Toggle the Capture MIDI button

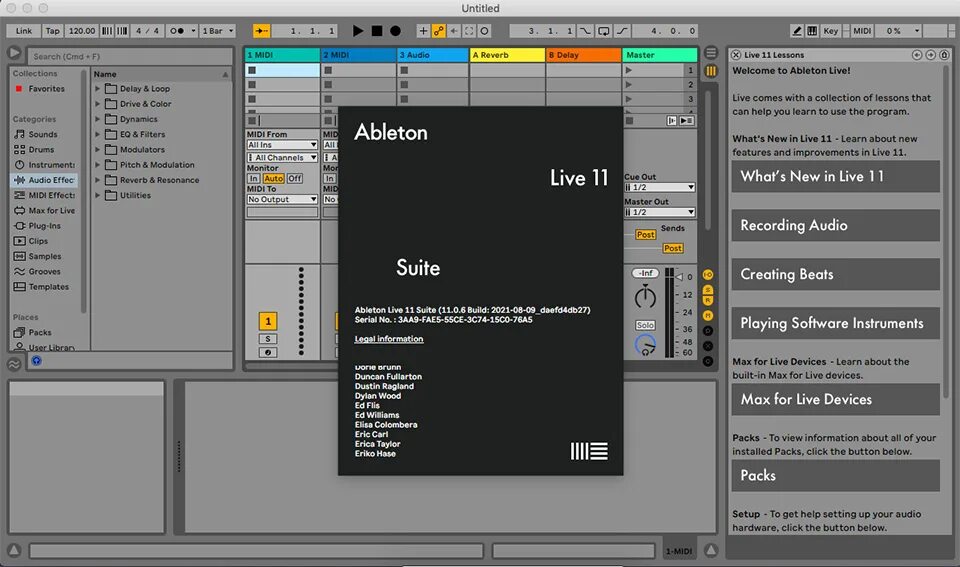469,31
